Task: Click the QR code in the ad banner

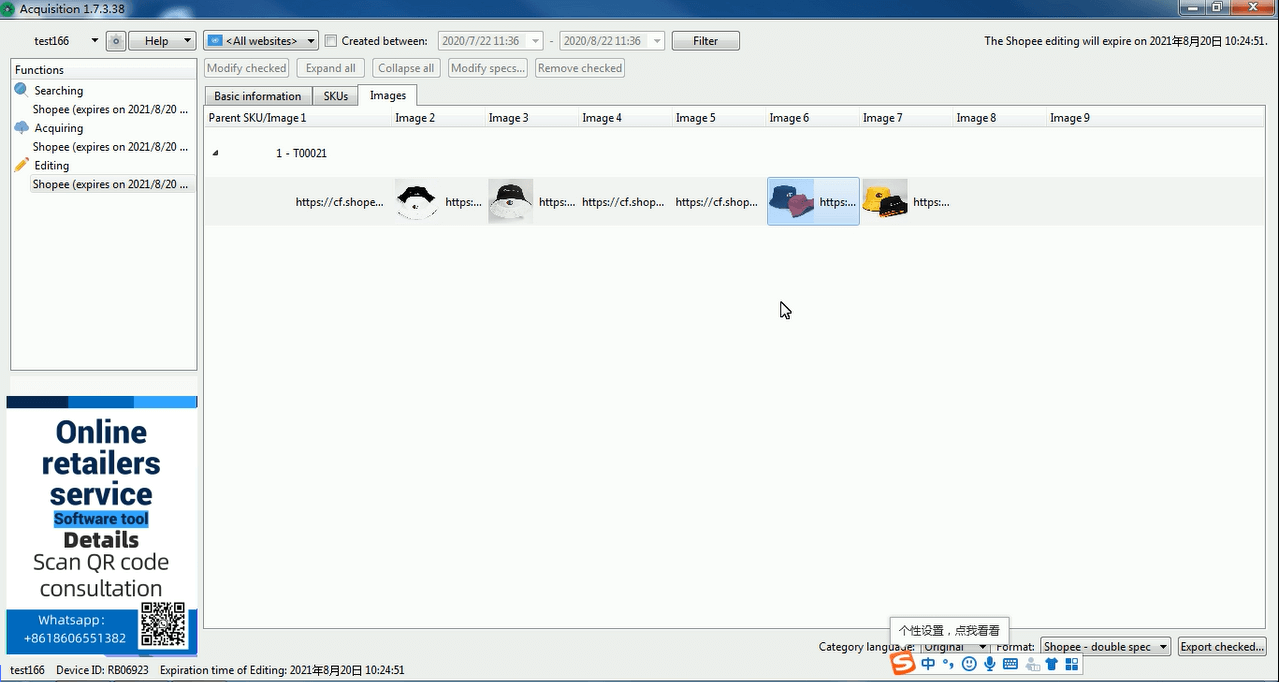Action: point(163,624)
